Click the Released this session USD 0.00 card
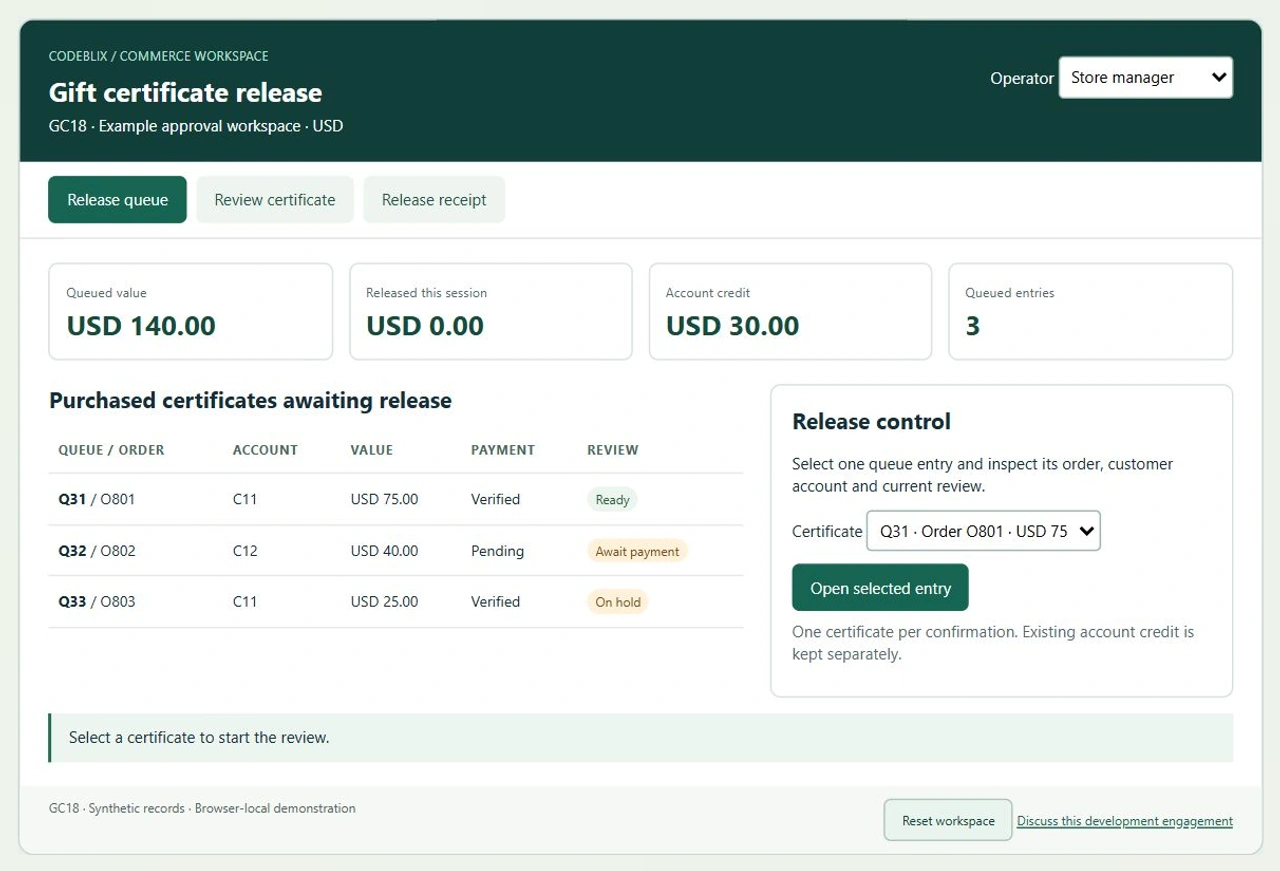This screenshot has height=871, width=1280. coord(490,311)
